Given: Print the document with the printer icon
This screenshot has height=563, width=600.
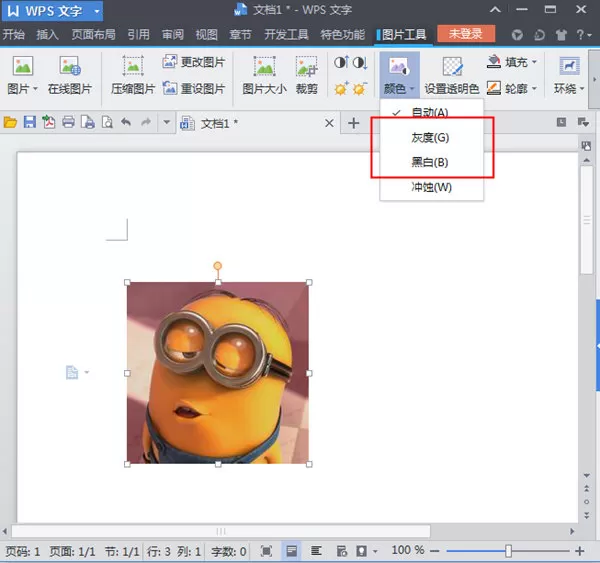Looking at the screenshot, I should (x=68, y=122).
